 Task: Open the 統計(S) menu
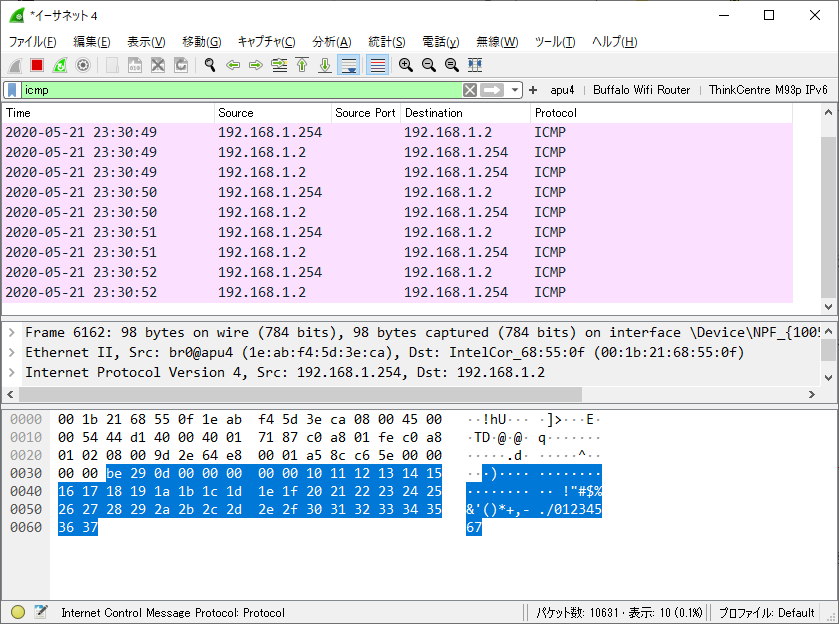click(386, 41)
